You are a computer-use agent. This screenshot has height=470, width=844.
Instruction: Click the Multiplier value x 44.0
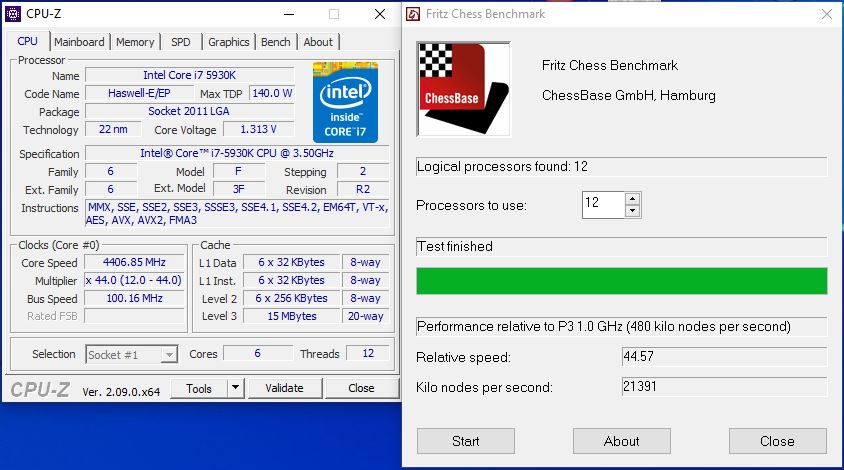pyautogui.click(x=135, y=280)
